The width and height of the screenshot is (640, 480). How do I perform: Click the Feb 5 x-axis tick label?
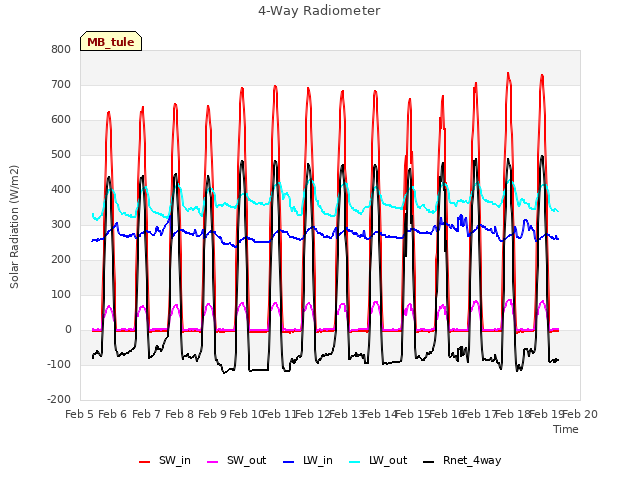pos(80,414)
